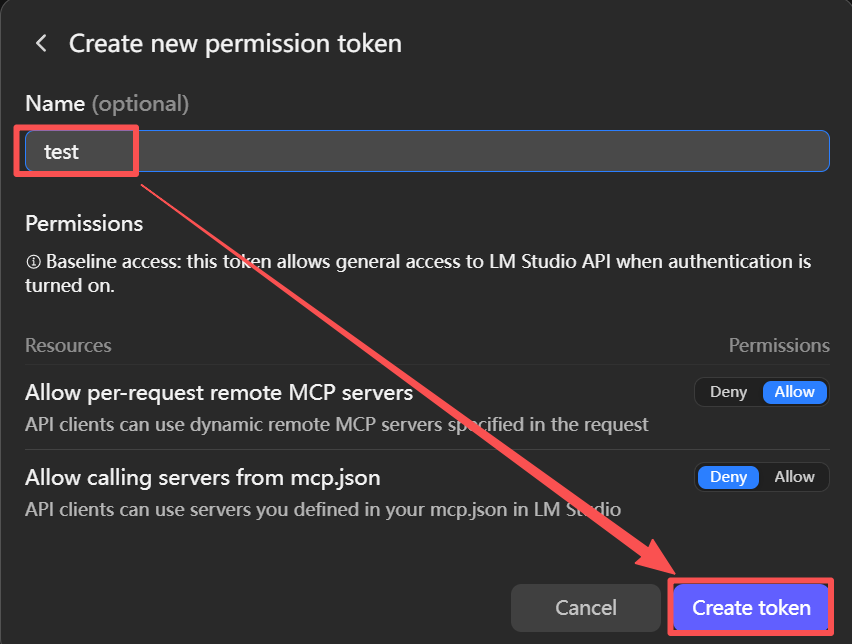The width and height of the screenshot is (852, 644).
Task: Click 'Allow calling servers from mcp.json' title
Action: [x=203, y=478]
